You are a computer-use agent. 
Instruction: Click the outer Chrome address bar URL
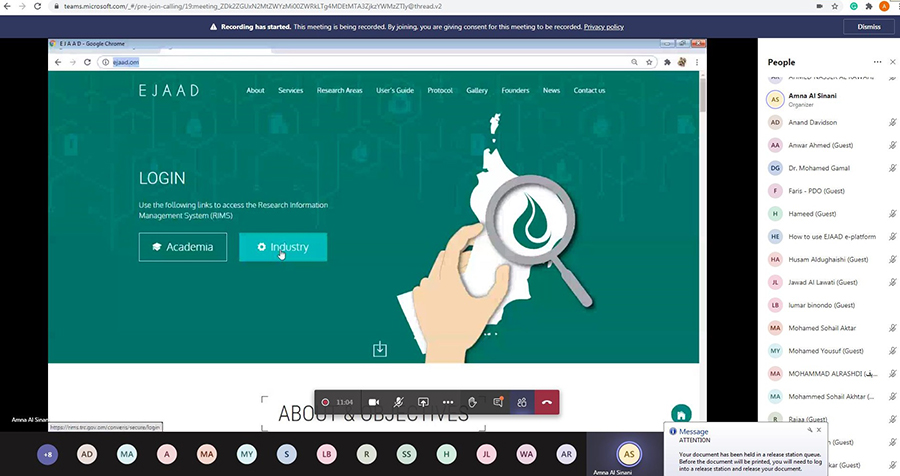pyautogui.click(x=253, y=6)
